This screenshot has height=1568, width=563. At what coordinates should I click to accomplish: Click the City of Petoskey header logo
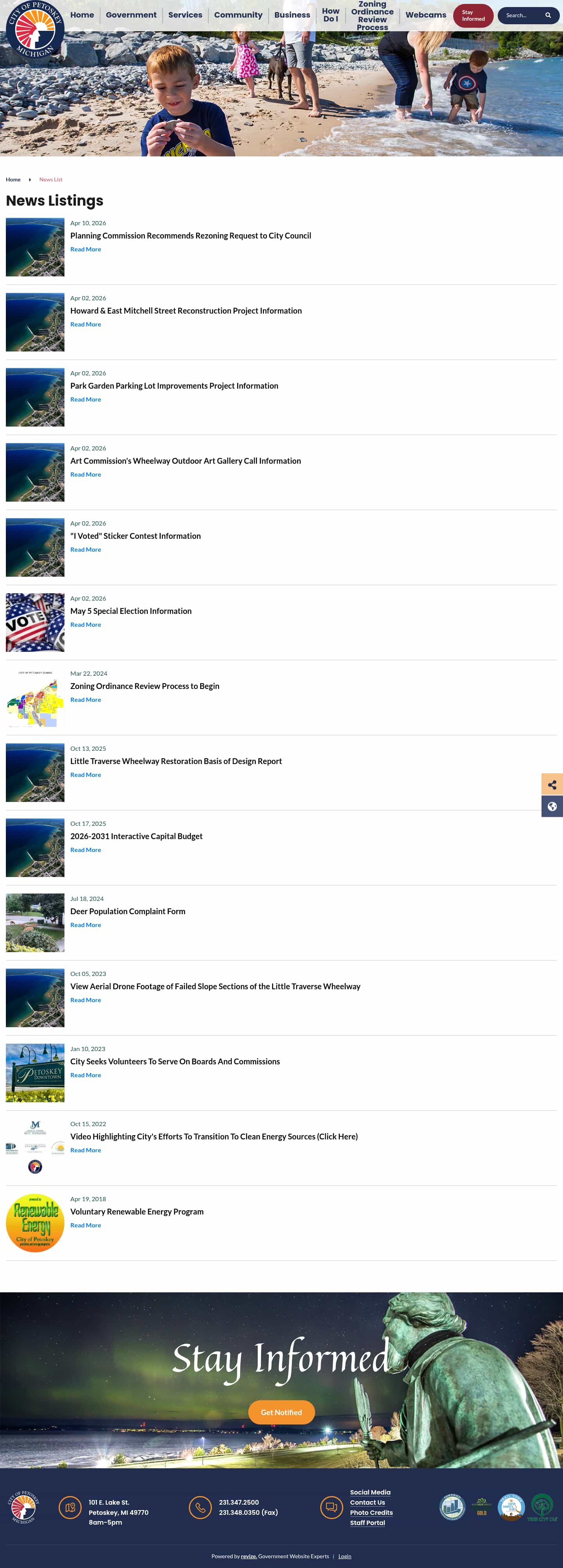click(x=35, y=29)
